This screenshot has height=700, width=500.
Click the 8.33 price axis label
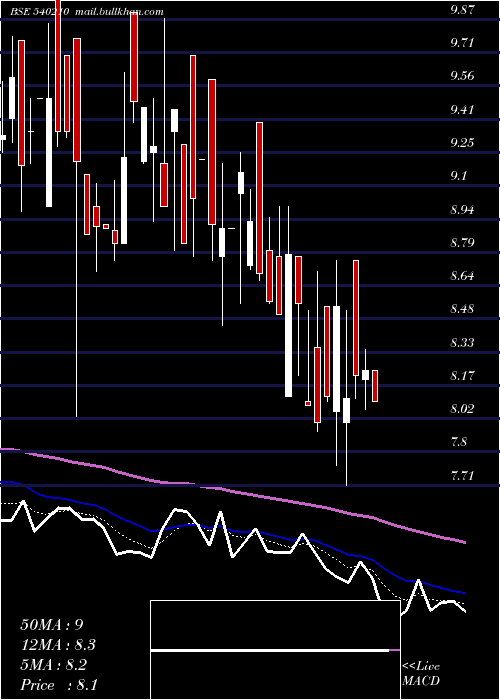click(x=462, y=342)
